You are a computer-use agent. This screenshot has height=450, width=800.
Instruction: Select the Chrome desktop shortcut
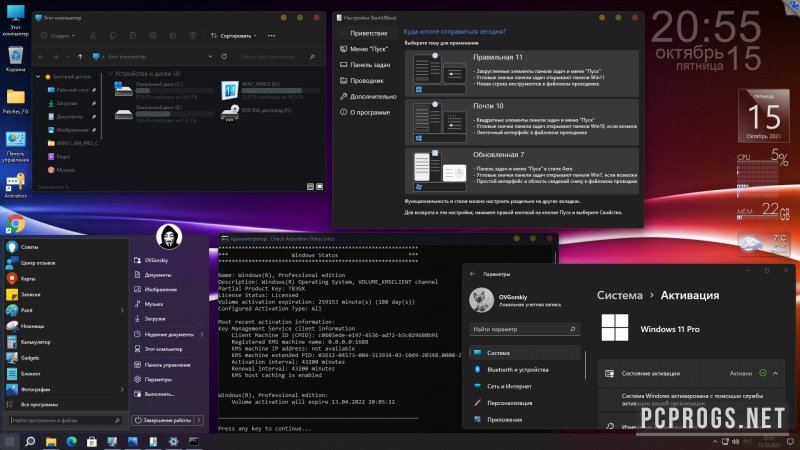[x=15, y=223]
